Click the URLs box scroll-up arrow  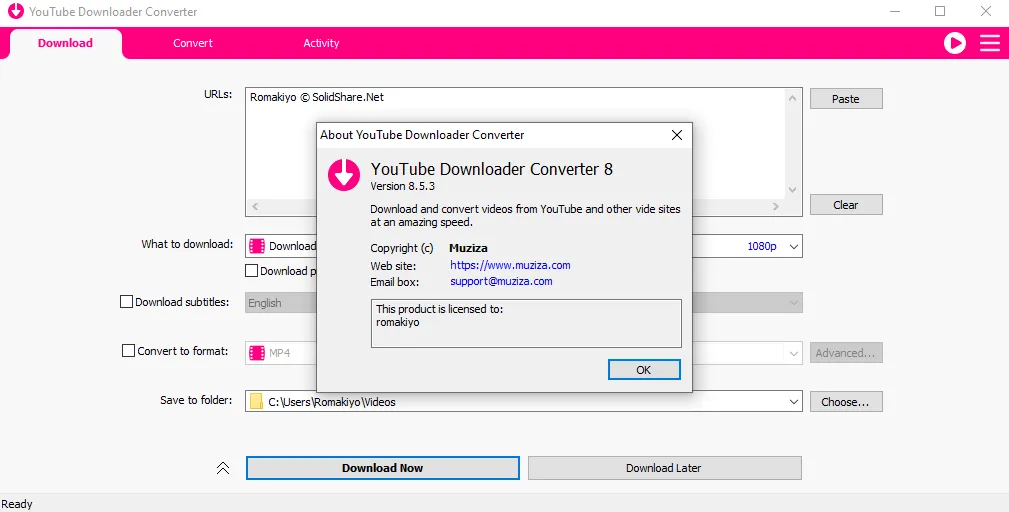(x=792, y=98)
